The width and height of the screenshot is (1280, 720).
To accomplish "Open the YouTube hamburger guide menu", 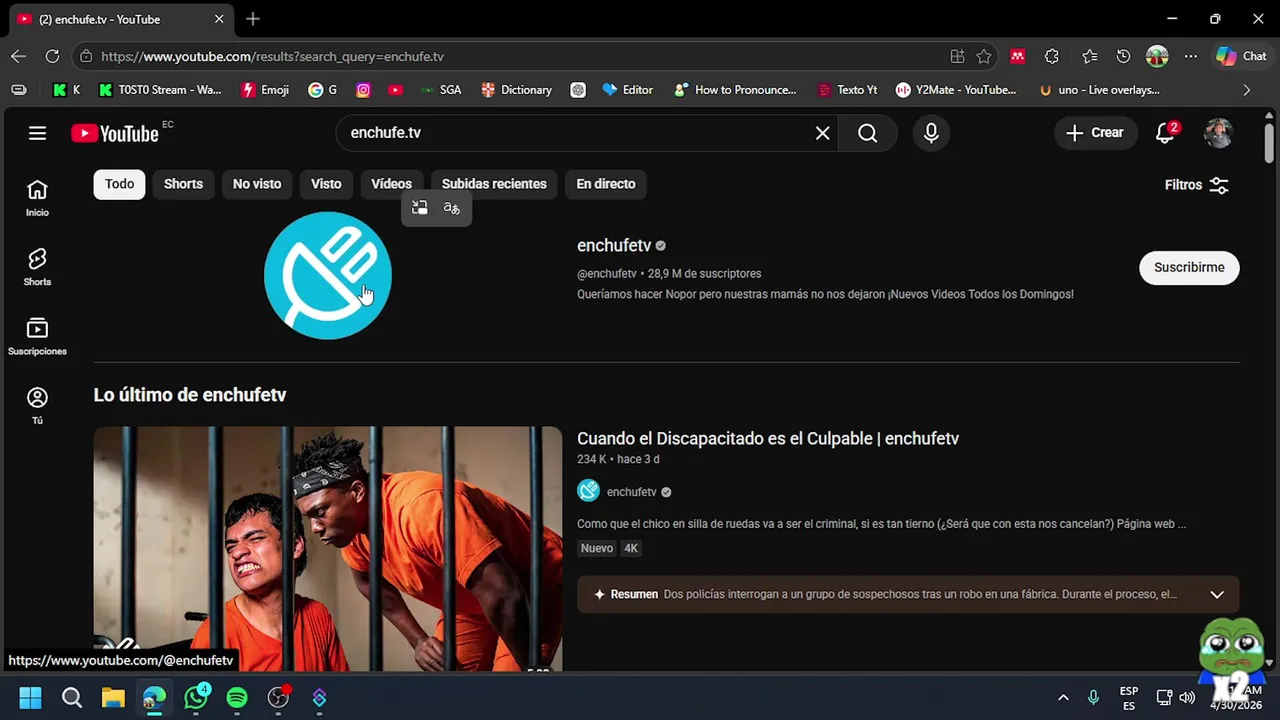I will [x=37, y=133].
